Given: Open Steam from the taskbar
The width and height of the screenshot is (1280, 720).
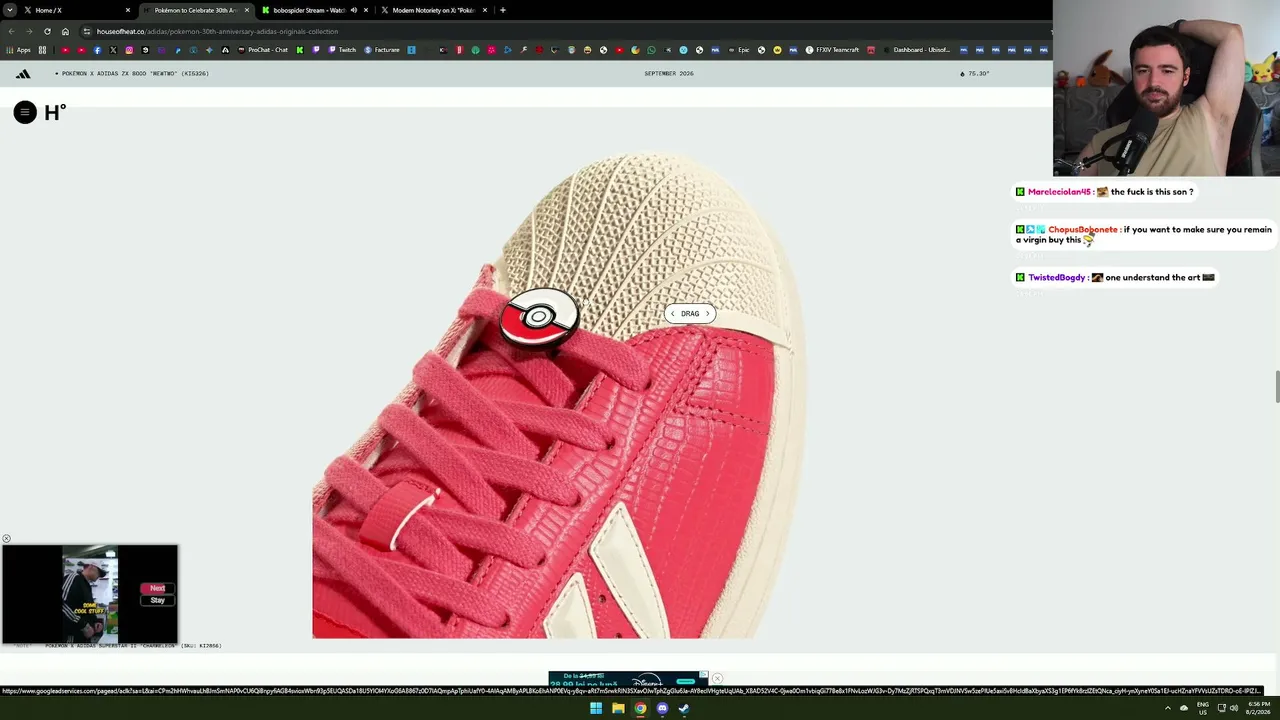Looking at the screenshot, I should click(x=684, y=709).
